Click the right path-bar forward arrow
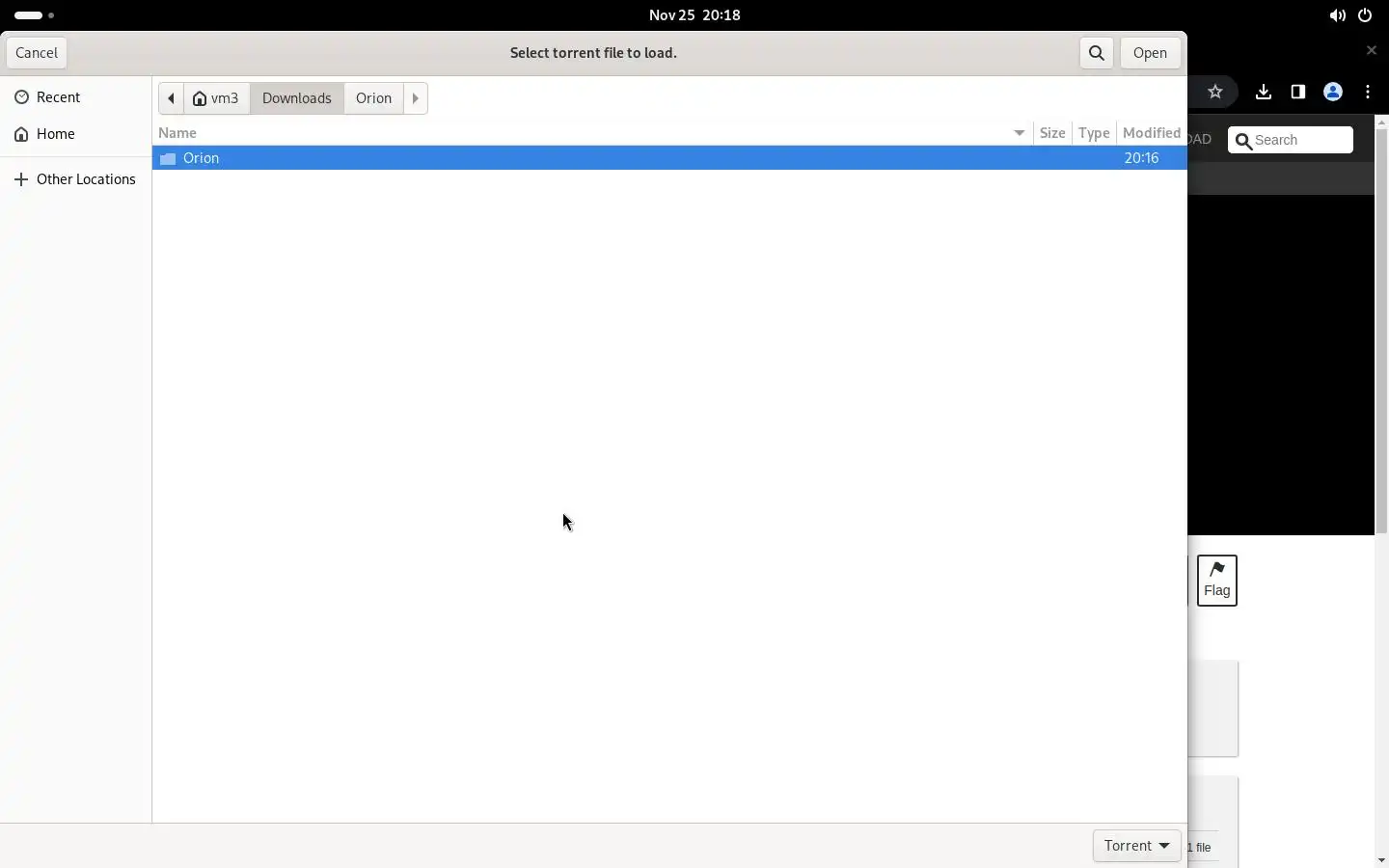This screenshot has height=868, width=1389. click(417, 98)
